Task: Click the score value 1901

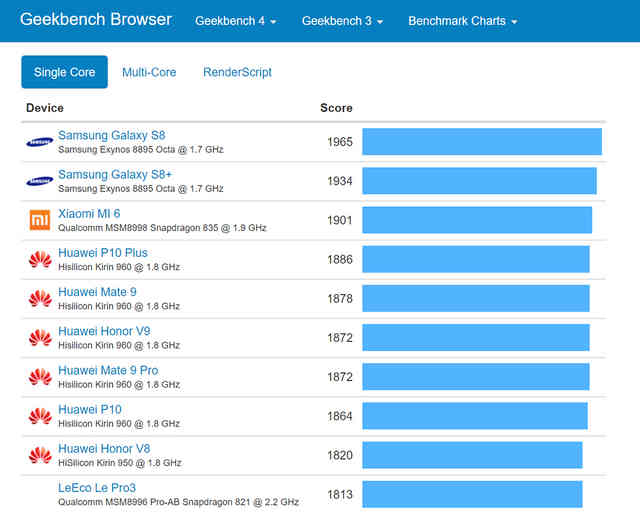Action: (340, 220)
